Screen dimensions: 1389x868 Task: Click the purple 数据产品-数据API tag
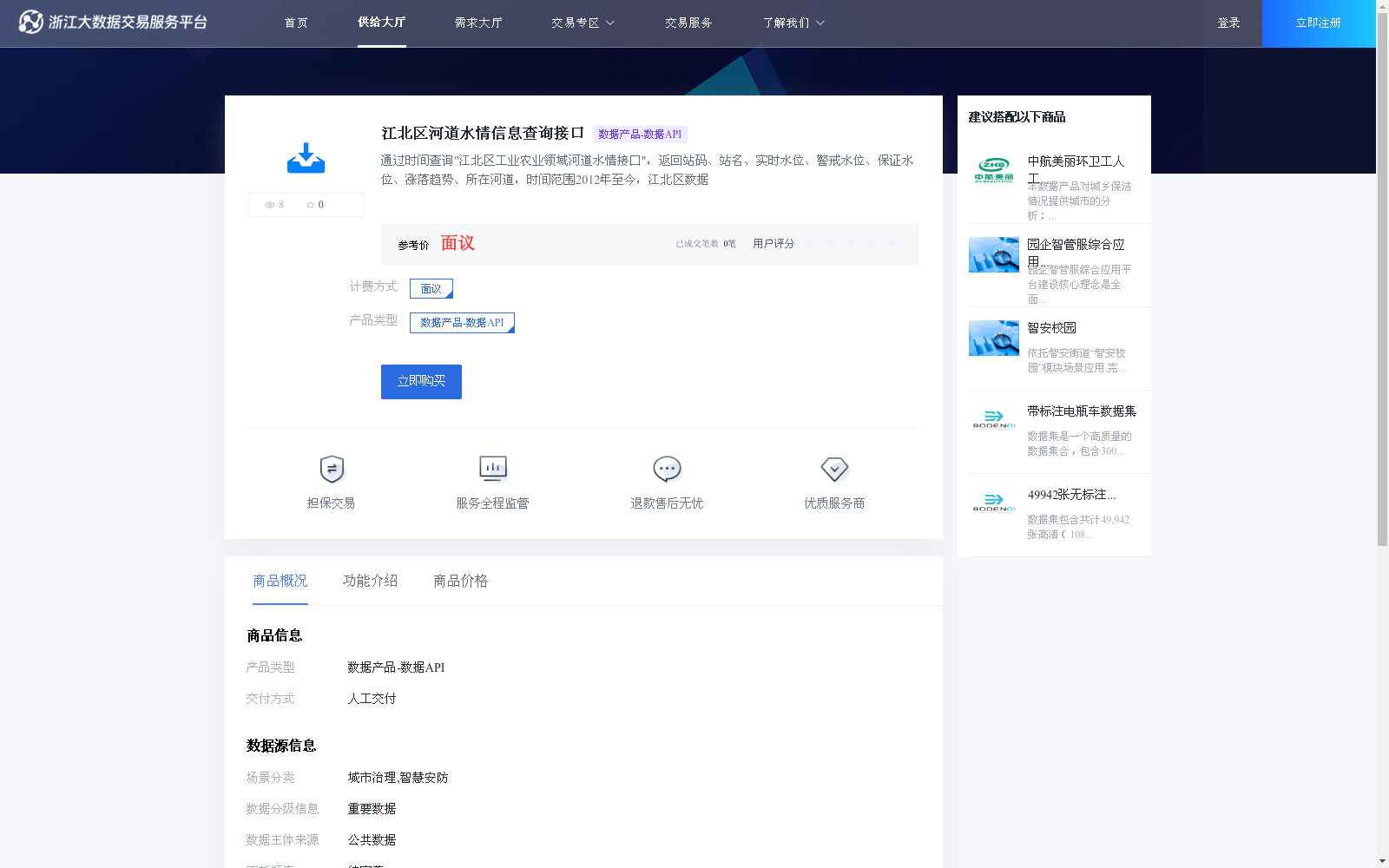[640, 135]
